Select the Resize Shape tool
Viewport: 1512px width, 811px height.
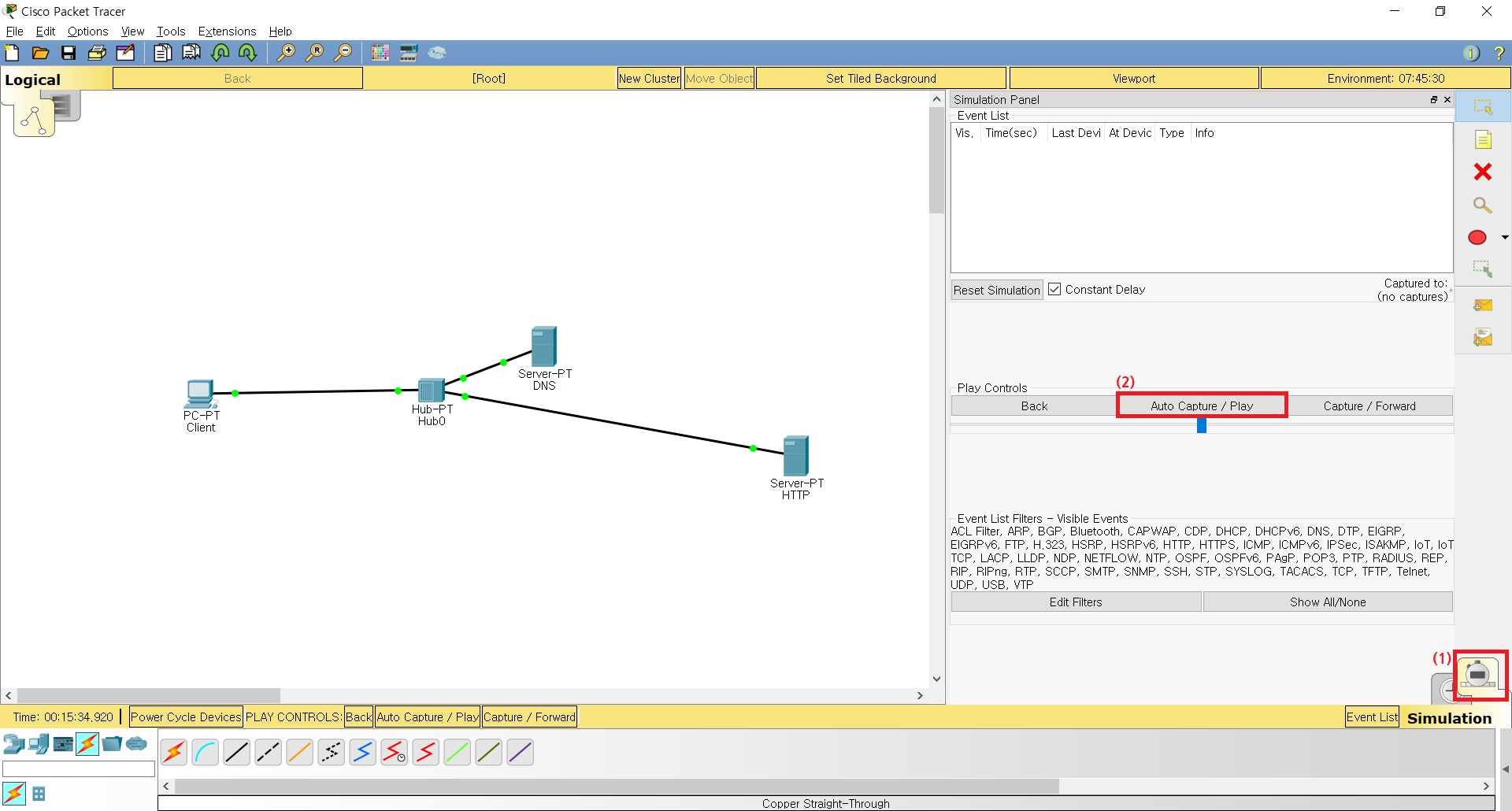[x=1483, y=269]
